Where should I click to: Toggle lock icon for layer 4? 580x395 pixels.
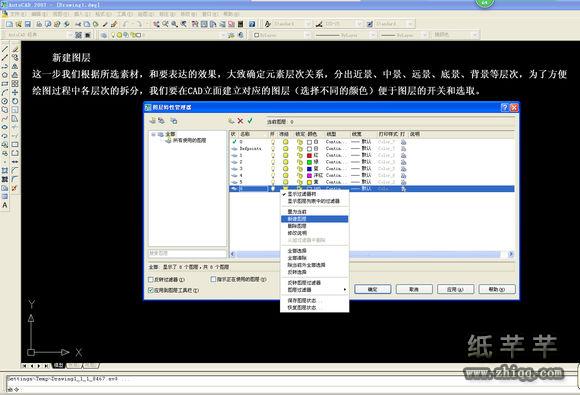(300, 175)
